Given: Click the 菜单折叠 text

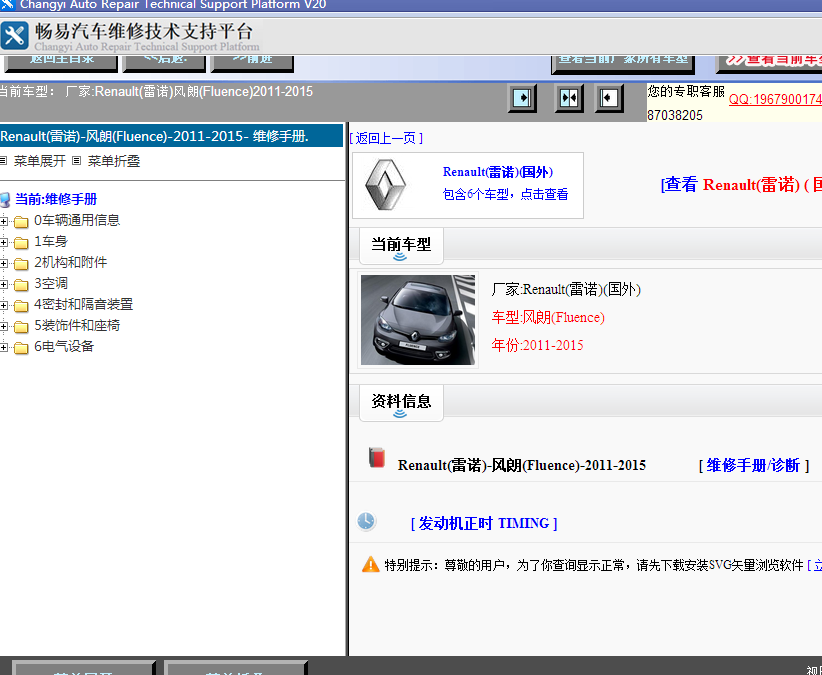Looking at the screenshot, I should coord(114,161).
